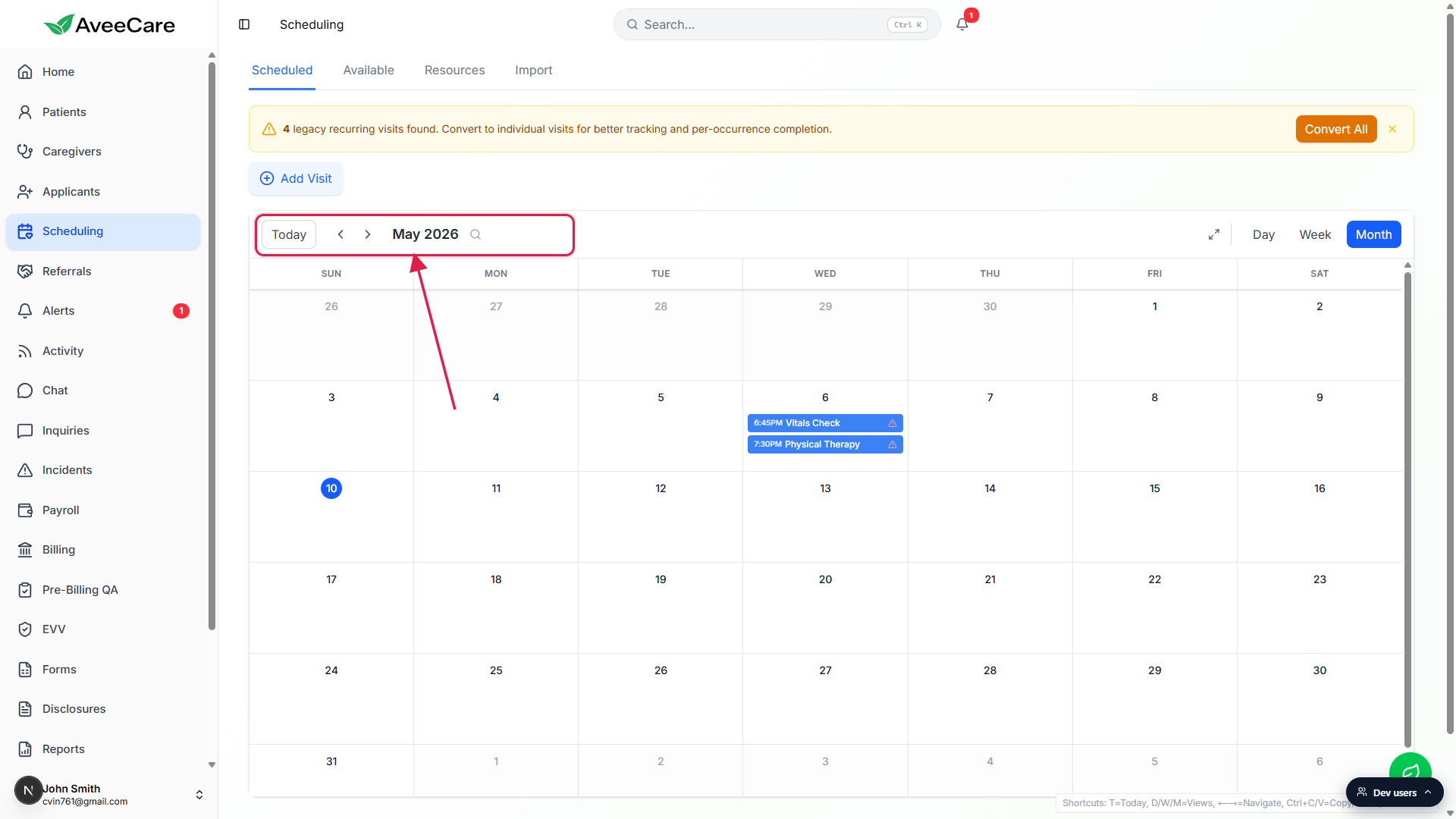Open Forms section
Image resolution: width=1456 pixels, height=819 pixels.
pos(103,670)
